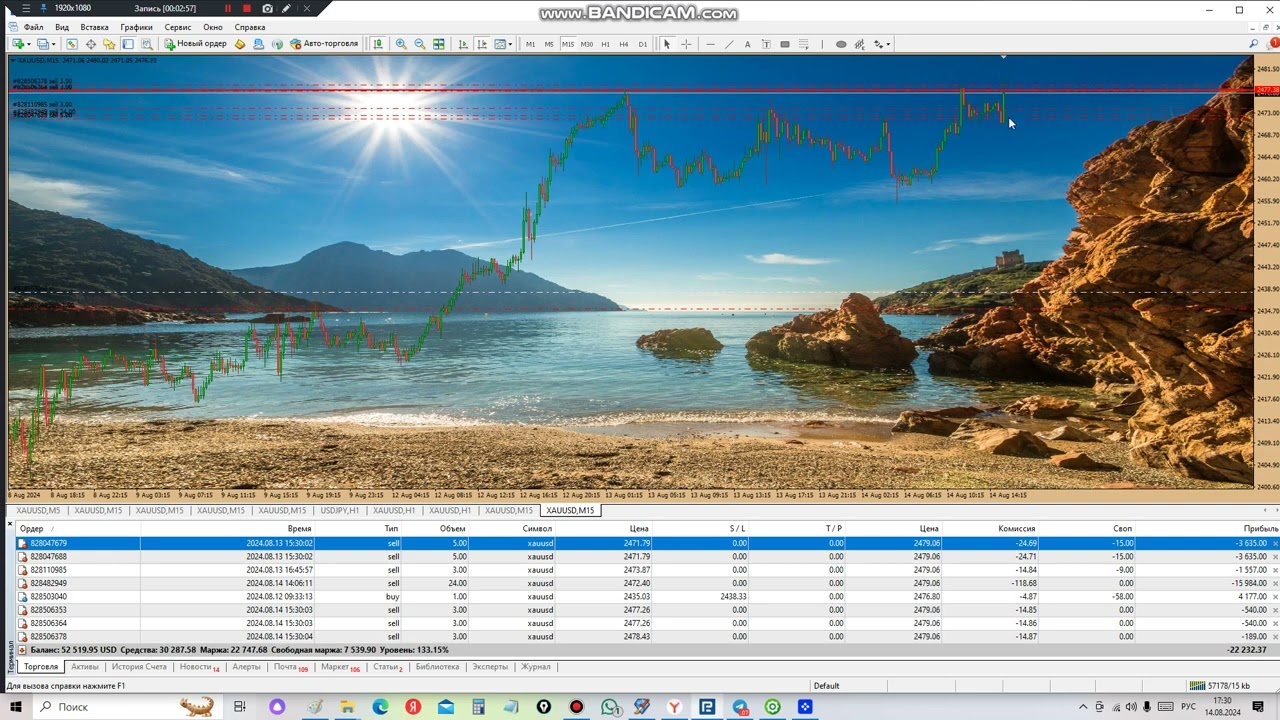Open the История Счета terminal tab
Image resolution: width=1280 pixels, height=720 pixels.
[139, 667]
